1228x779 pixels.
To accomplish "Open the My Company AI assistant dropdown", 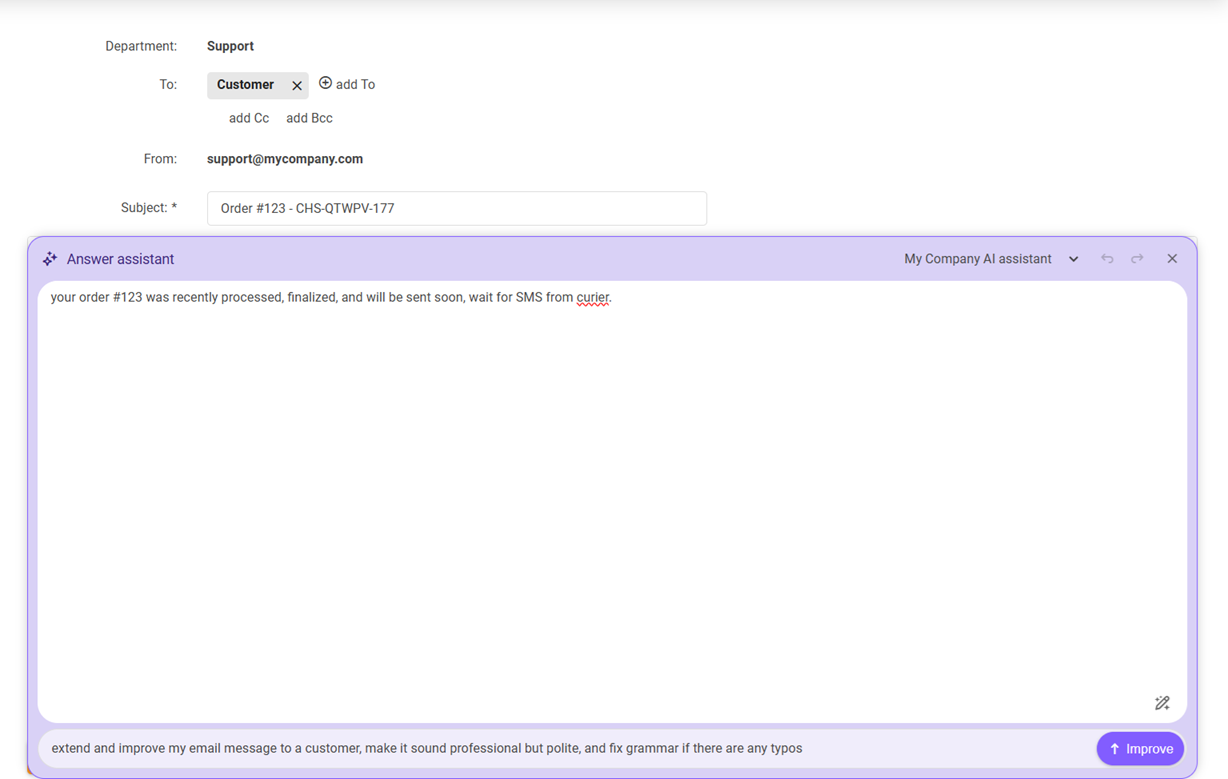I will [977, 259].
